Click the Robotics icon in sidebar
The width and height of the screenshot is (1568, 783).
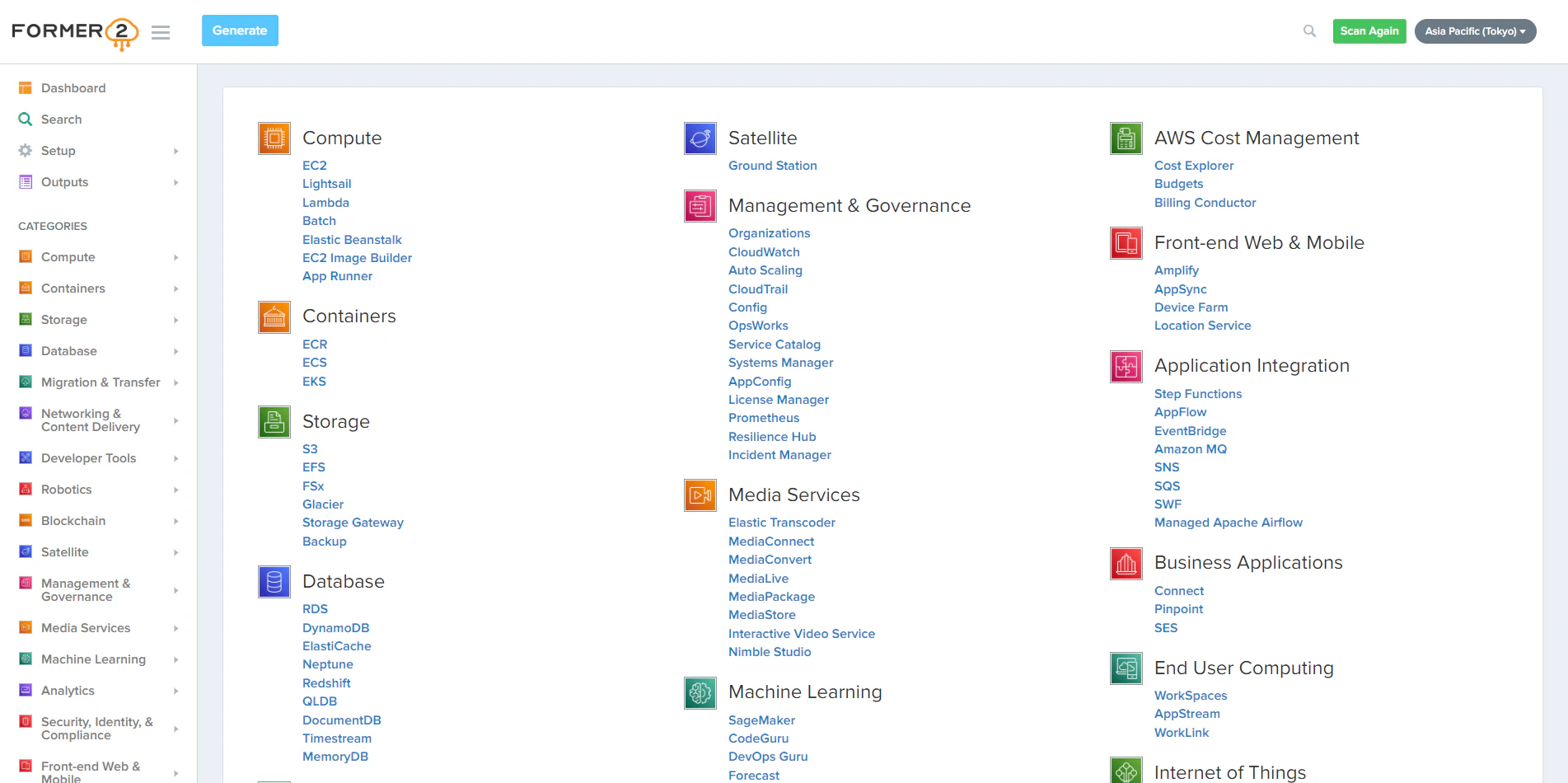click(x=26, y=489)
